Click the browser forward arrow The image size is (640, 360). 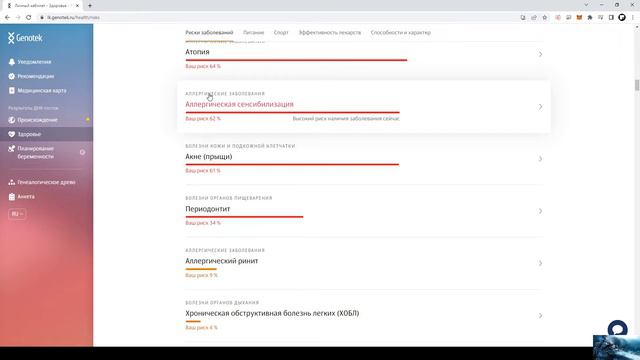pyautogui.click(x=18, y=18)
